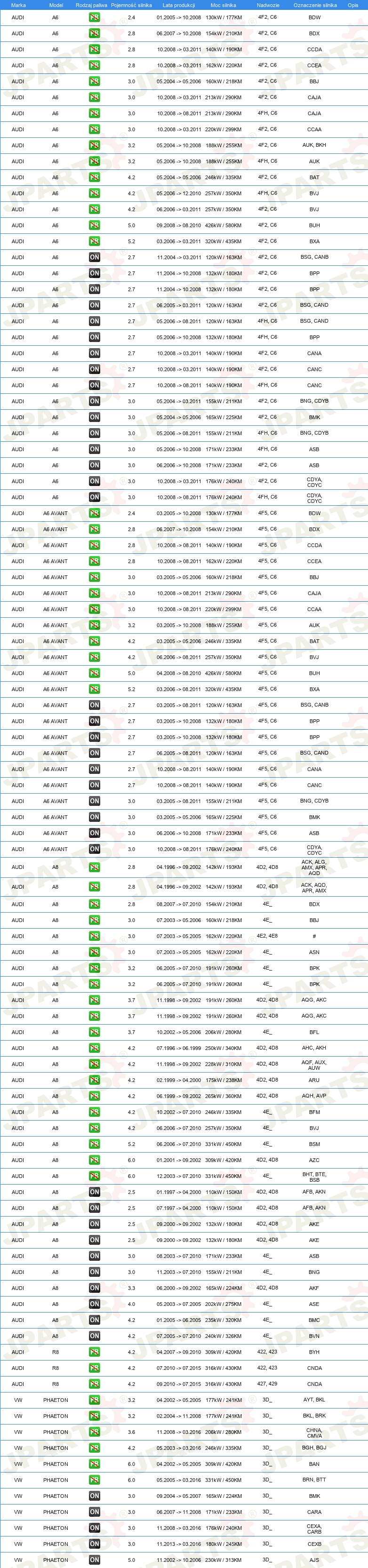This screenshot has width=368, height=1568.
Task: Click petrol icon in A8 BSM 5.2 row
Action: coord(95,1144)
